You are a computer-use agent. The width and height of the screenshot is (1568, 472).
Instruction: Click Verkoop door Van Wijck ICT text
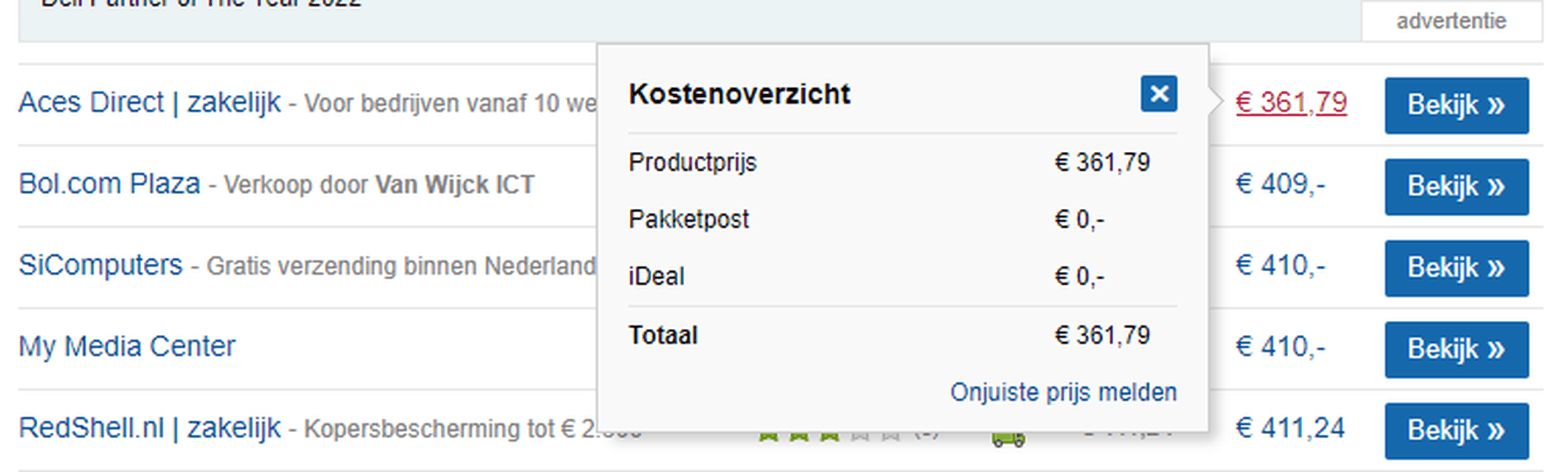pyautogui.click(x=379, y=185)
